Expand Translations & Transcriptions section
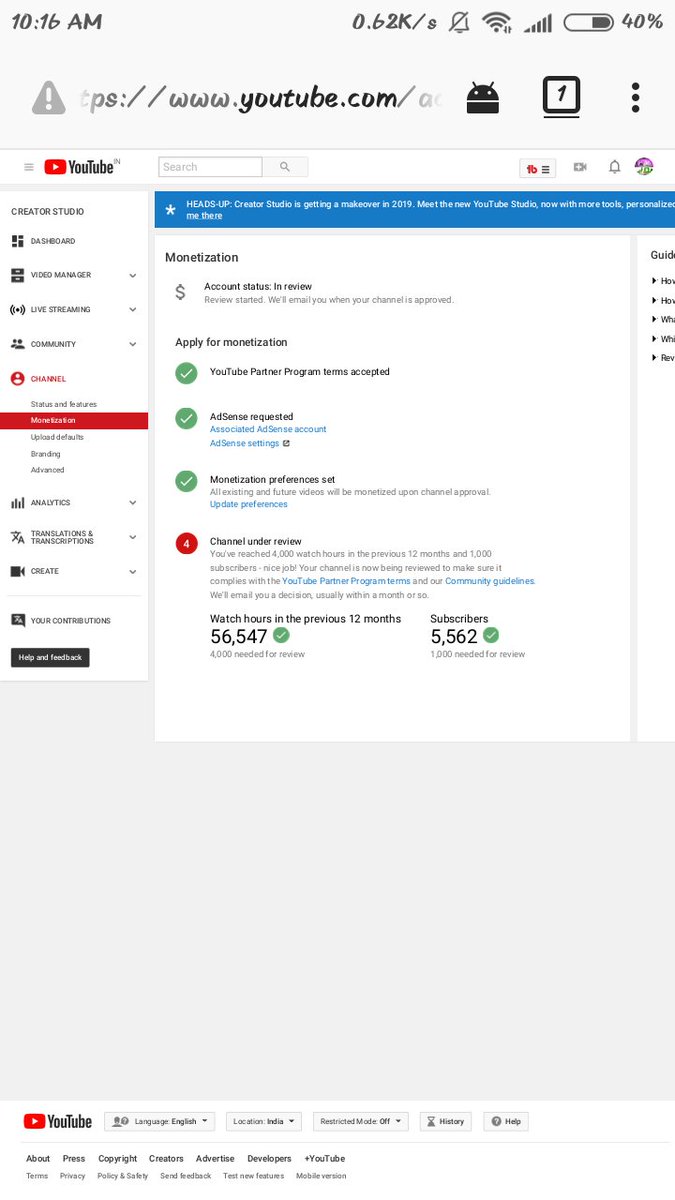The image size is (675, 1200). pyautogui.click(x=133, y=537)
